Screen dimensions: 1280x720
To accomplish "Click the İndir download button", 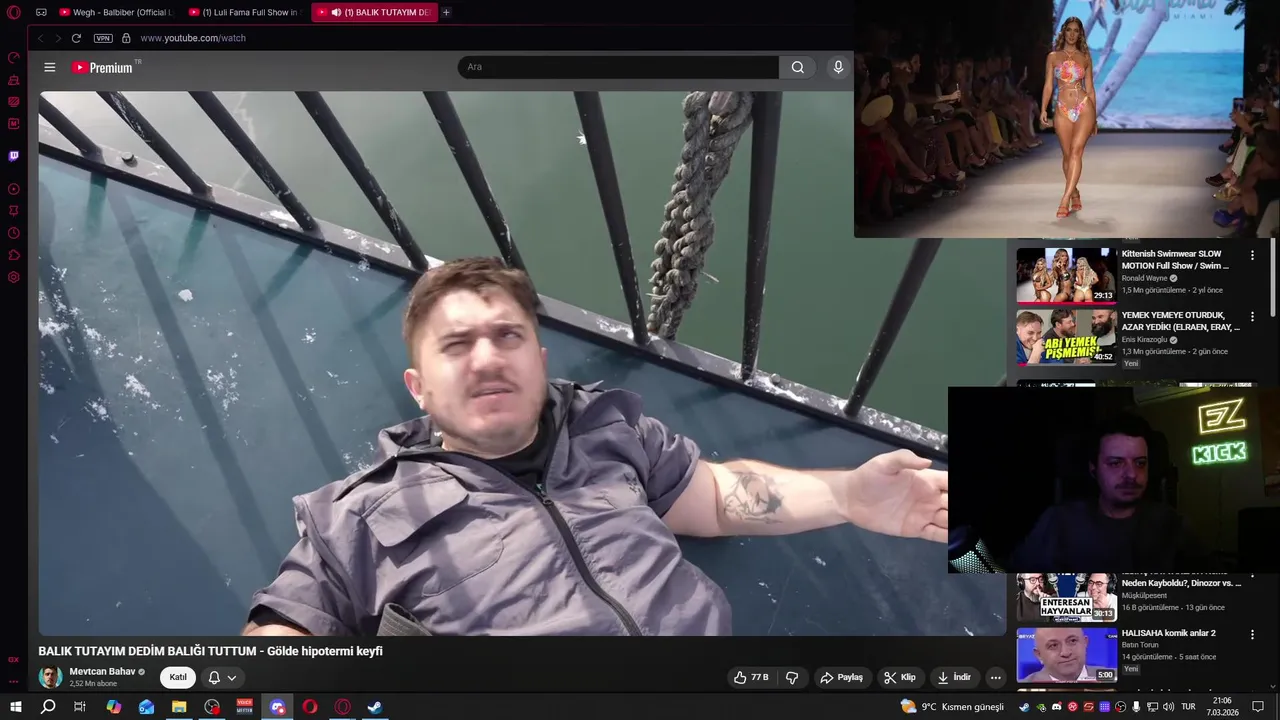I will click(x=954, y=677).
